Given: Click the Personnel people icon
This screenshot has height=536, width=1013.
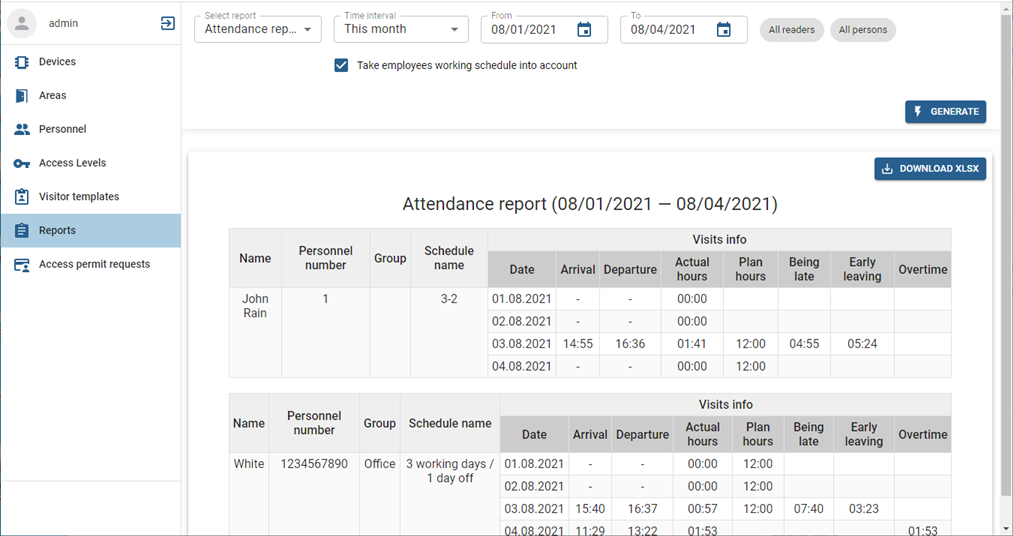Looking at the screenshot, I should 21,129.
